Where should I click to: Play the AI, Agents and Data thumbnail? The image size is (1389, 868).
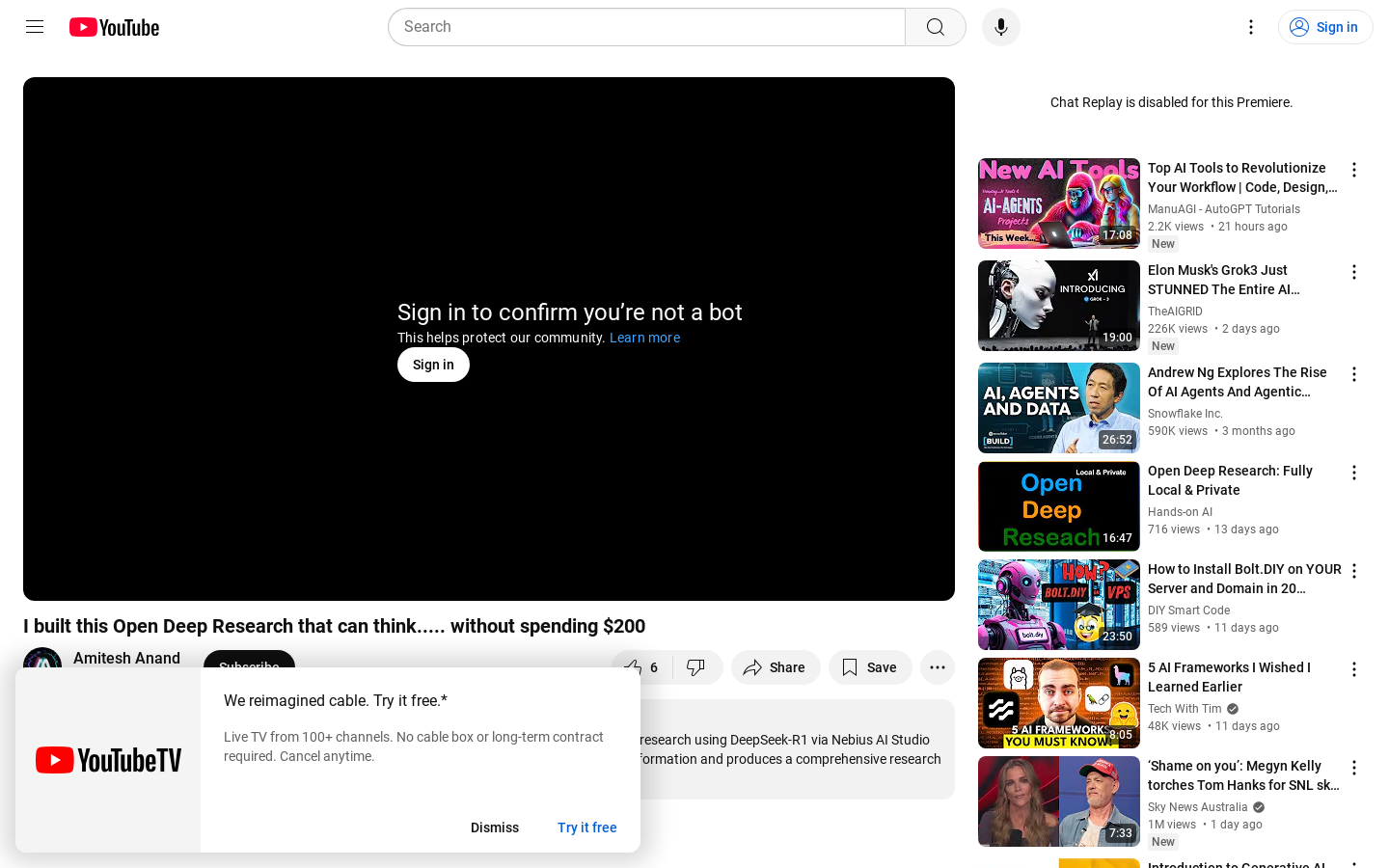(1059, 408)
